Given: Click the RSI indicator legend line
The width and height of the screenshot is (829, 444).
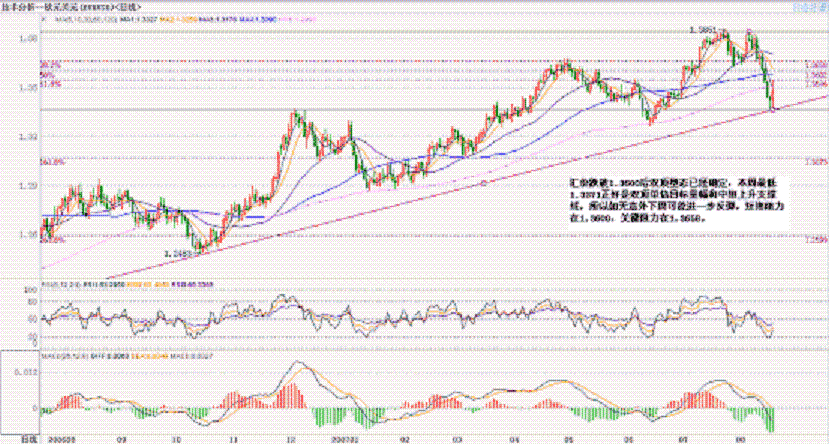Looking at the screenshot, I should pos(127,285).
